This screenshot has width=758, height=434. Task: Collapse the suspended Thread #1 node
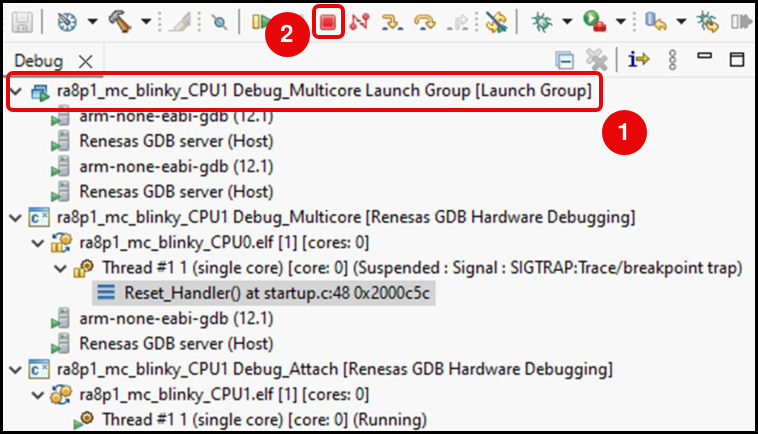60,268
